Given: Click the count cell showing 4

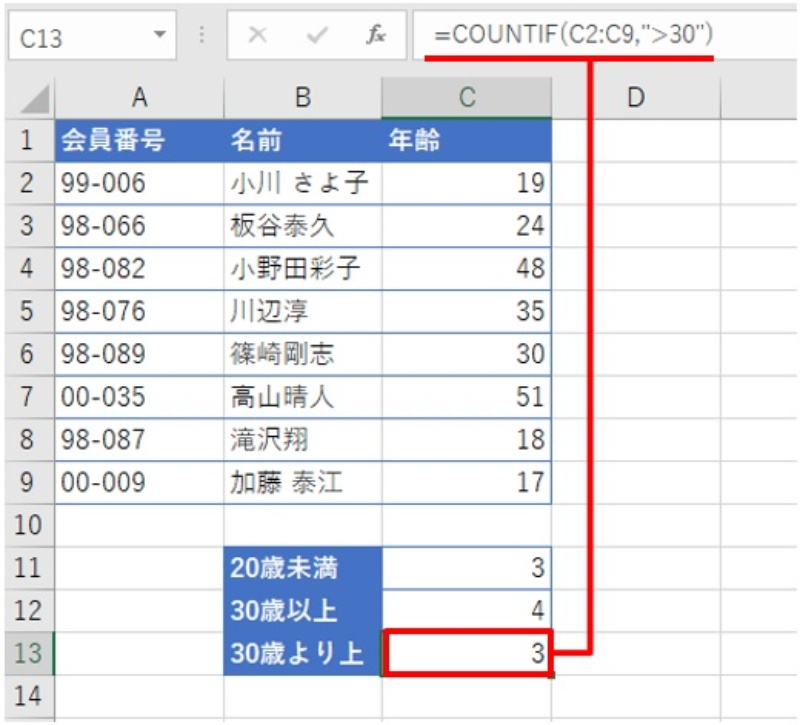Looking at the screenshot, I should pos(466,611).
